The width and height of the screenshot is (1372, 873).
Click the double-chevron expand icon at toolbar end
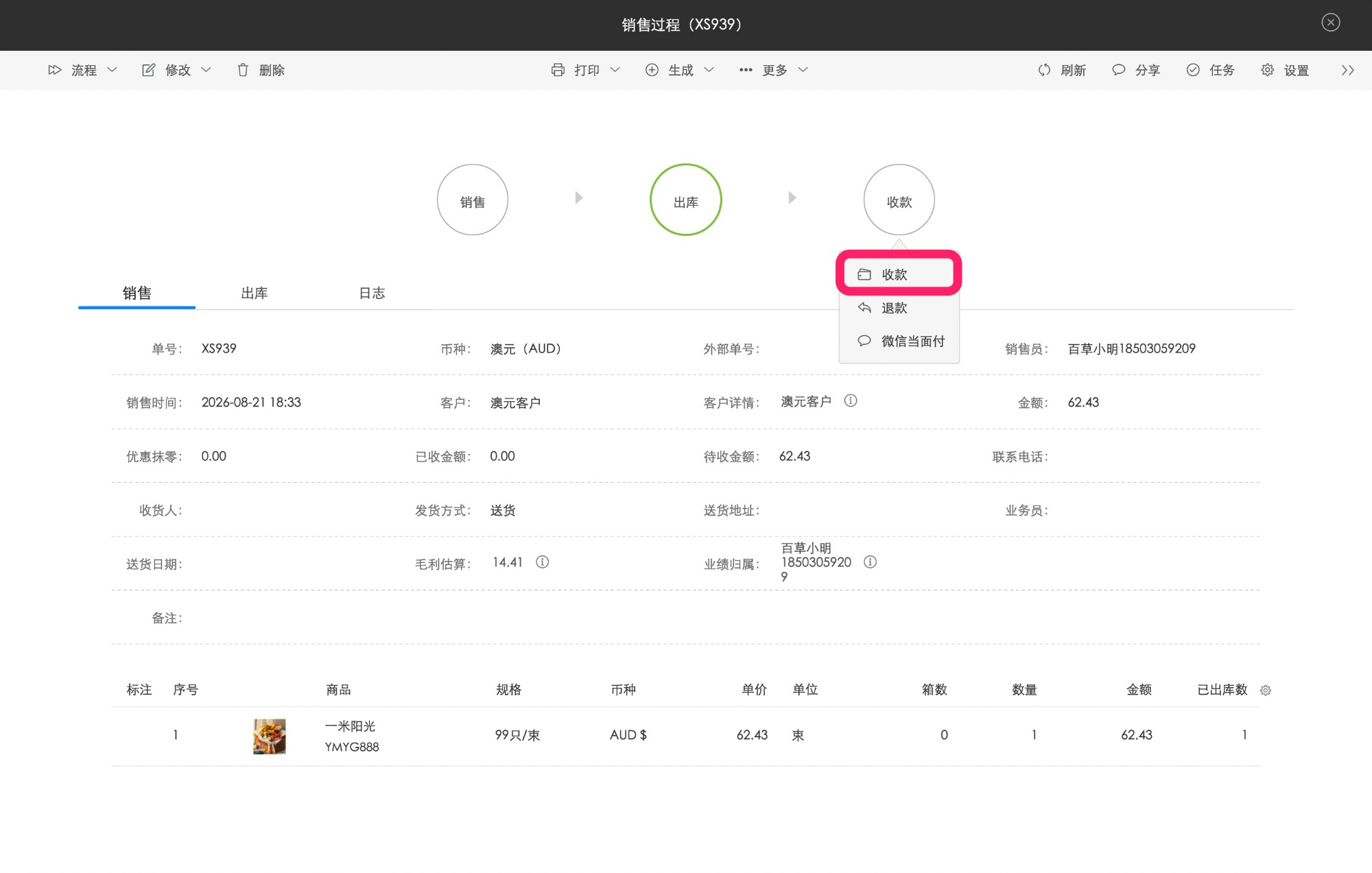pos(1348,70)
